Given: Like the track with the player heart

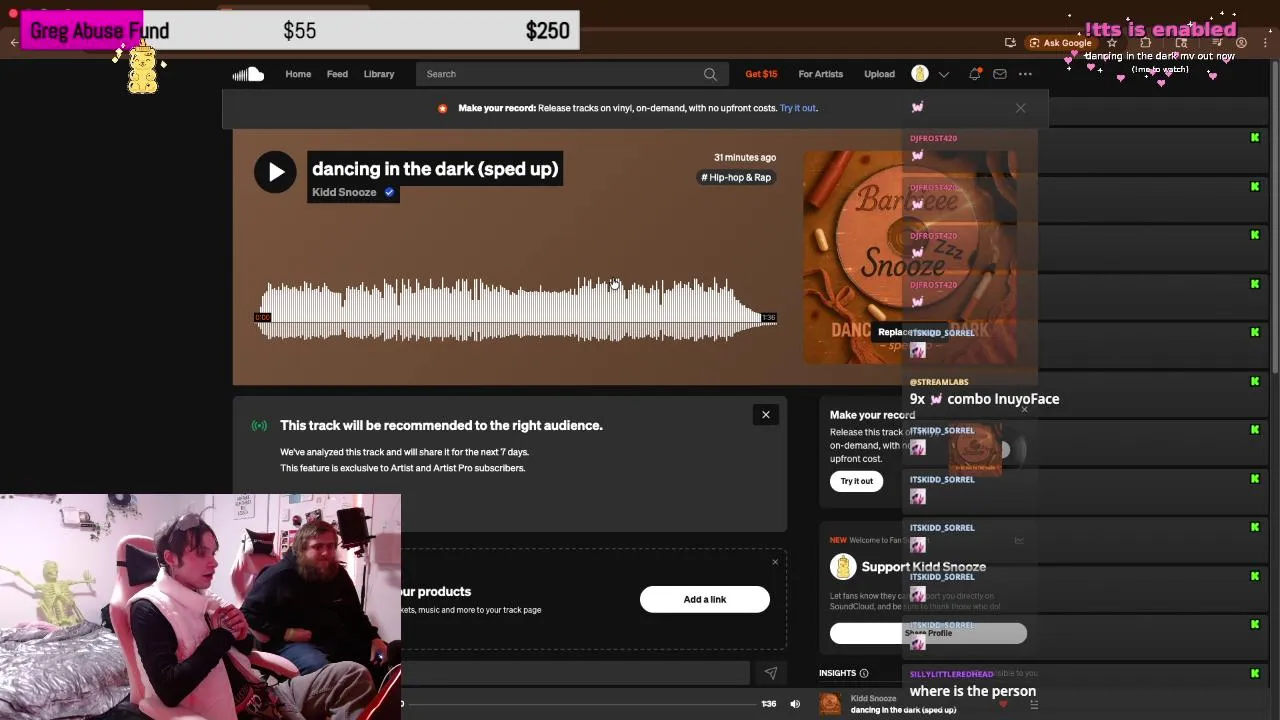Looking at the screenshot, I should coord(1003,704).
